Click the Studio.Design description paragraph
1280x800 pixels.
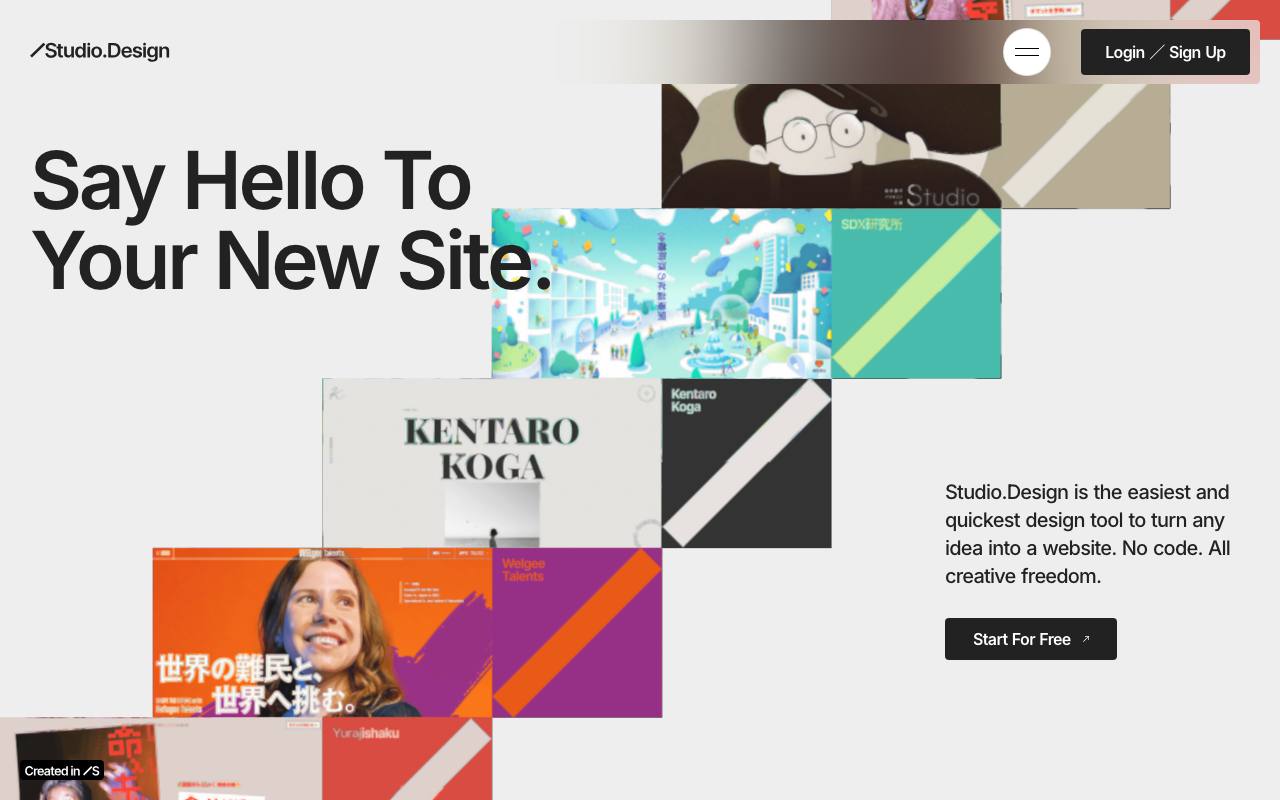tap(1088, 534)
